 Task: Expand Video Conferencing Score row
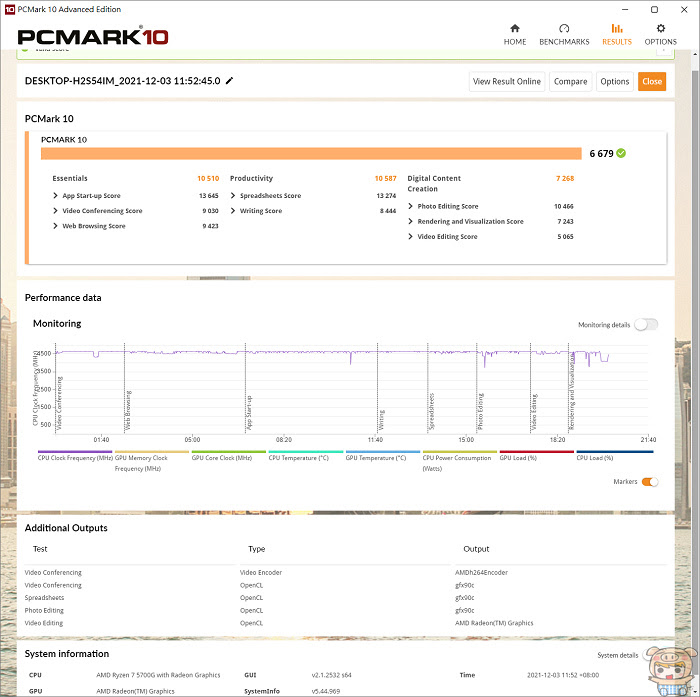(55, 211)
